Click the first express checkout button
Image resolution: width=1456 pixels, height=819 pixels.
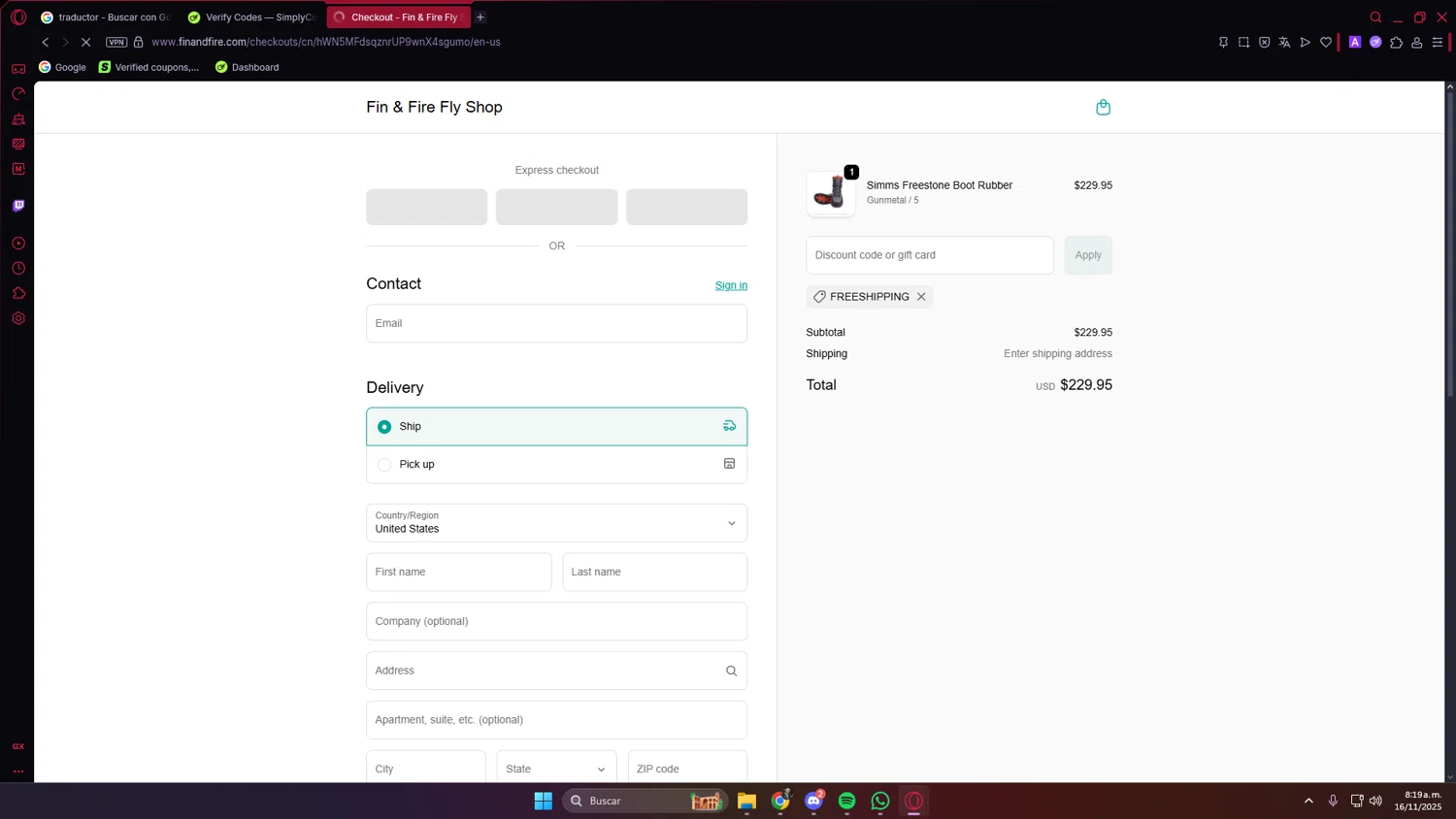tap(426, 207)
